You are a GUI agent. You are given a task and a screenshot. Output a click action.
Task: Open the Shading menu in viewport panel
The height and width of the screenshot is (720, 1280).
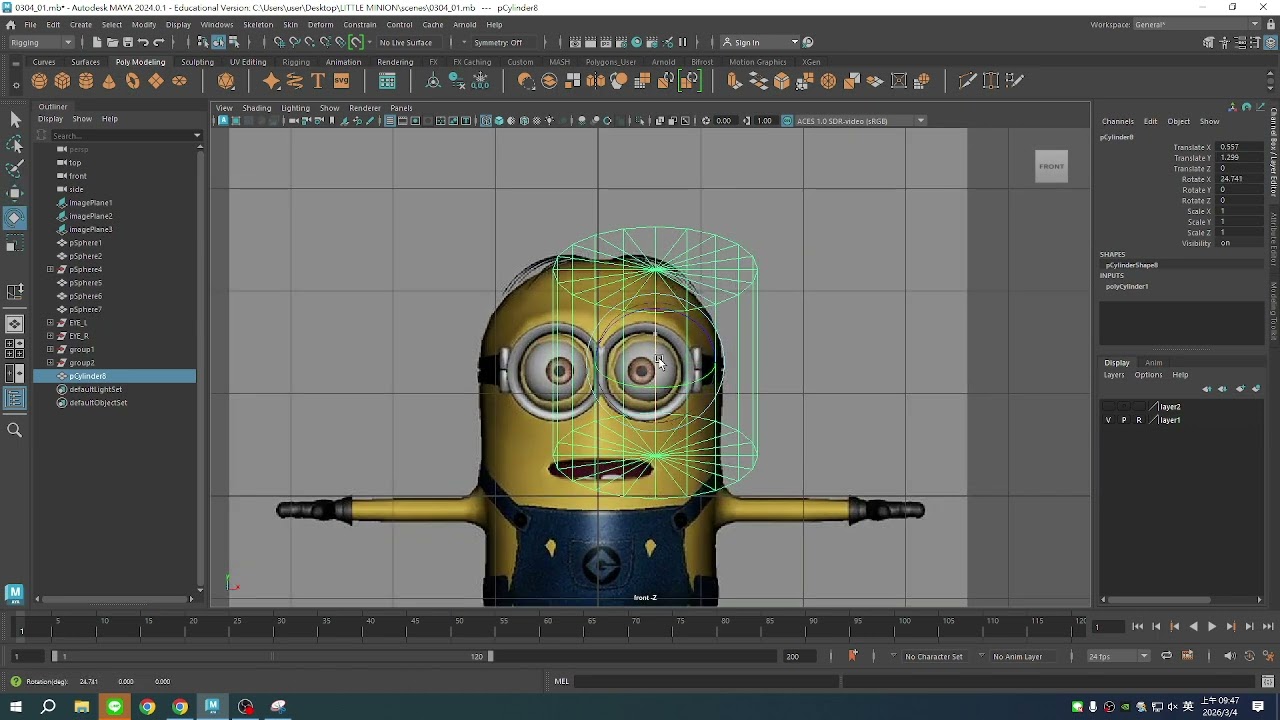click(x=257, y=108)
